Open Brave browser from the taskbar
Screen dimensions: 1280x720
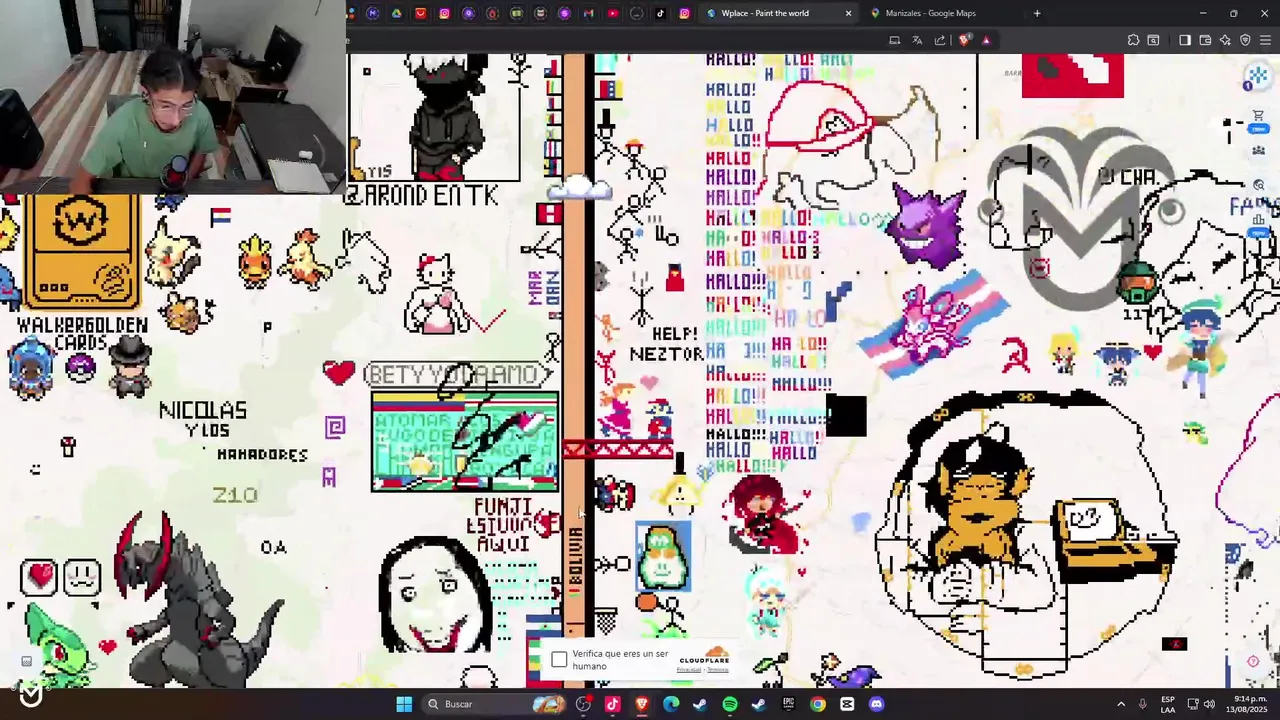(641, 704)
